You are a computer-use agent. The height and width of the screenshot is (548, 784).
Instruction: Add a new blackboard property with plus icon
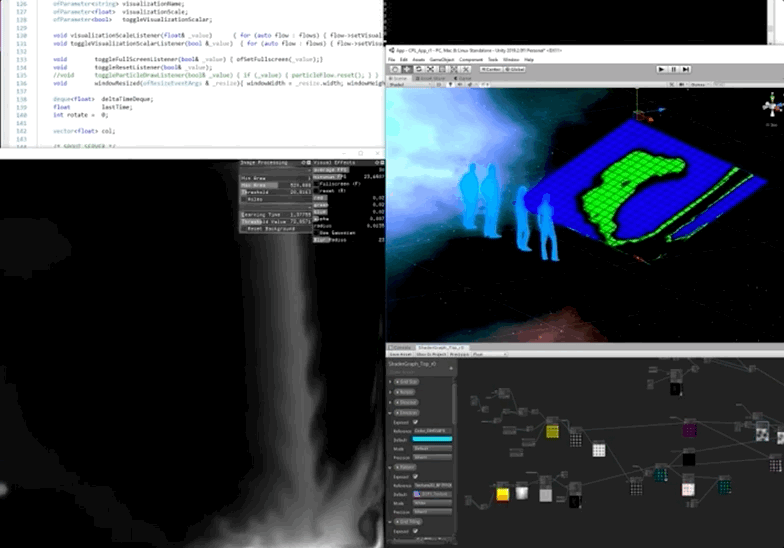tap(451, 368)
